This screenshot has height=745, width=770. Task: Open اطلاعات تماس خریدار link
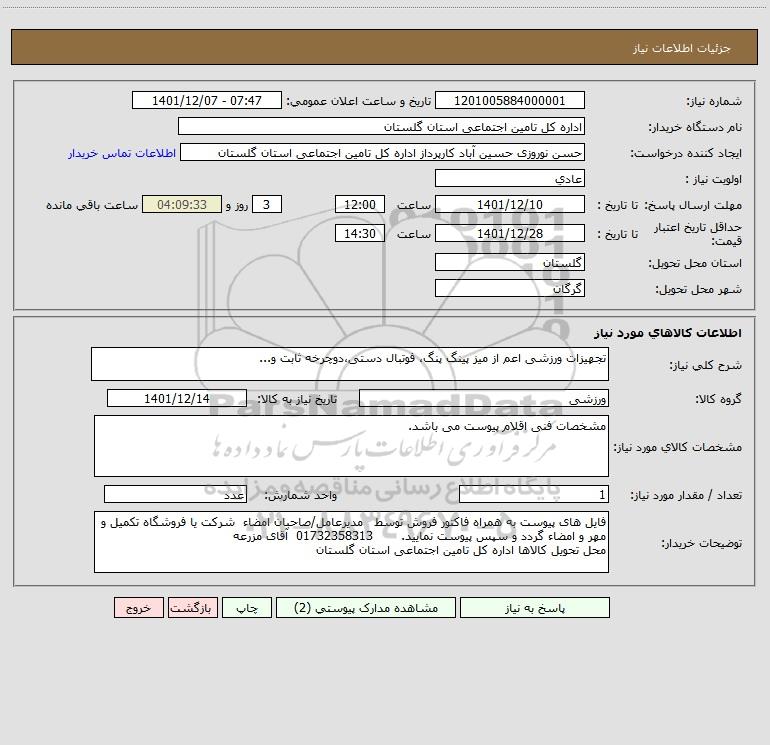(122, 153)
